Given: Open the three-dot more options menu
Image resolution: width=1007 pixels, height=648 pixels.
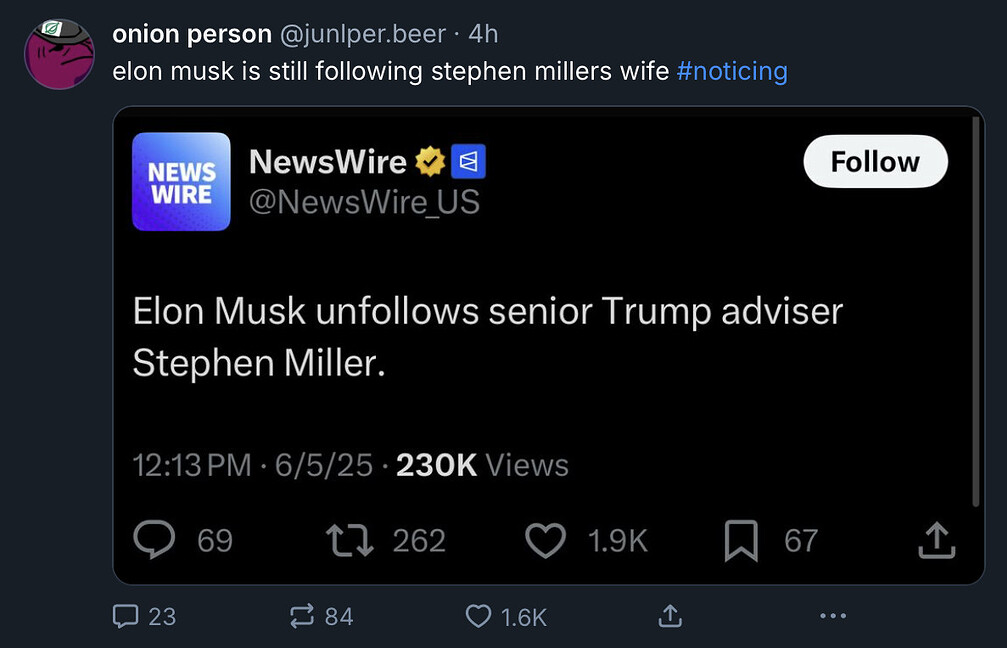Looking at the screenshot, I should (832, 616).
